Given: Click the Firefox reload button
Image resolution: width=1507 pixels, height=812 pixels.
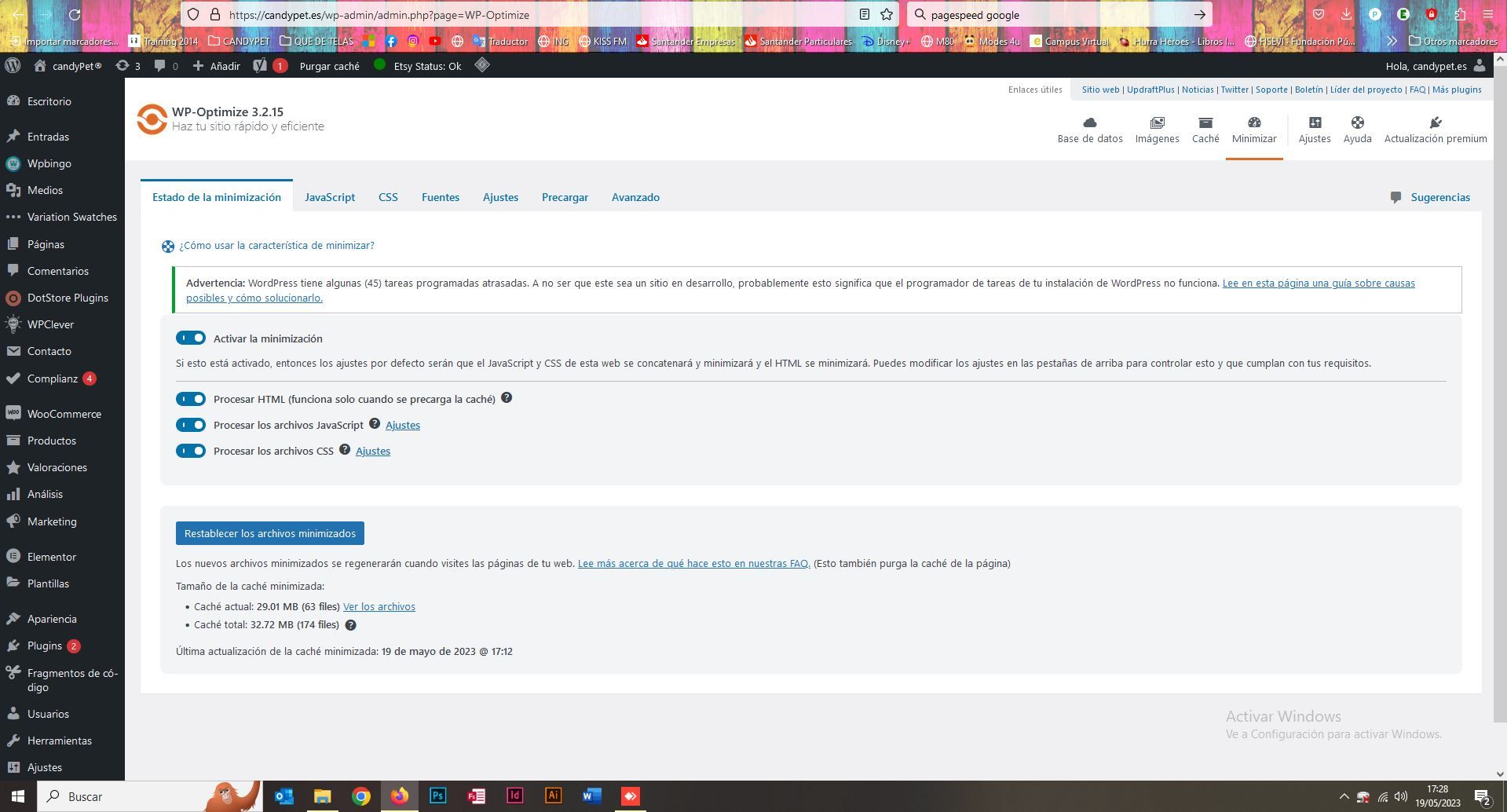Looking at the screenshot, I should pos(75,14).
